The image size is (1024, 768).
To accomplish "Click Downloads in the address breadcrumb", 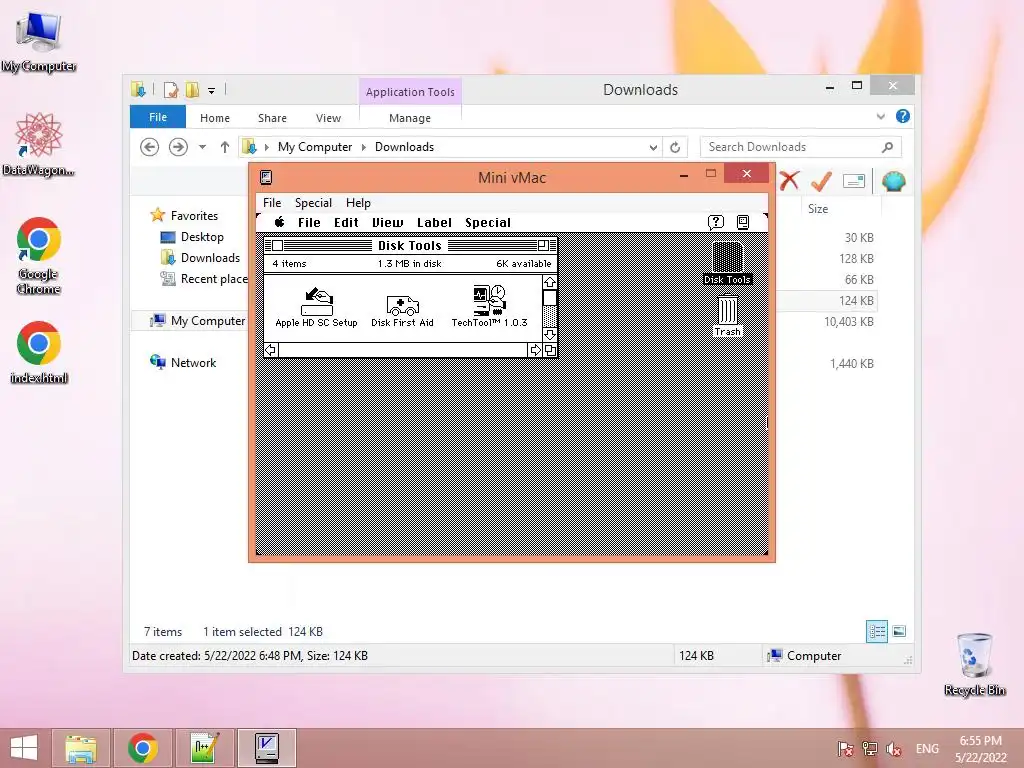I will point(404,147).
